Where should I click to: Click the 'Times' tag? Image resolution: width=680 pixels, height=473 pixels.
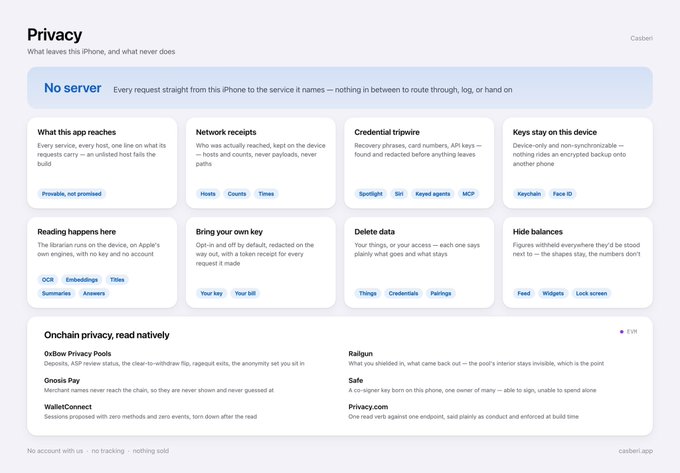tap(266, 194)
